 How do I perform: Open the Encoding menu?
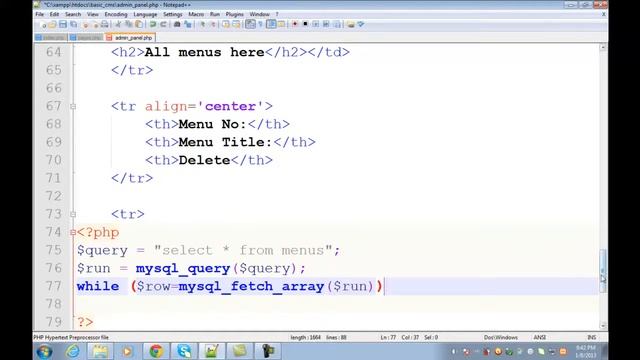tap(116, 14)
